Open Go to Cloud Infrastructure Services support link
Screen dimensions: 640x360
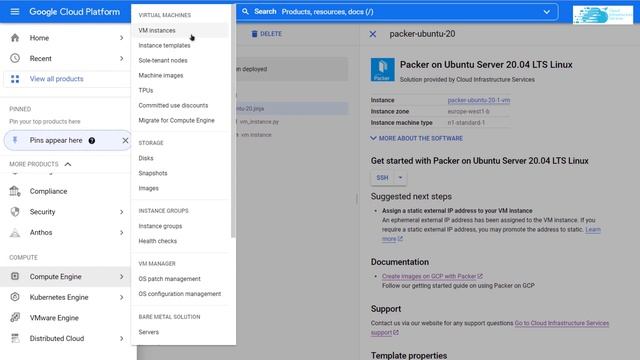click(562, 323)
